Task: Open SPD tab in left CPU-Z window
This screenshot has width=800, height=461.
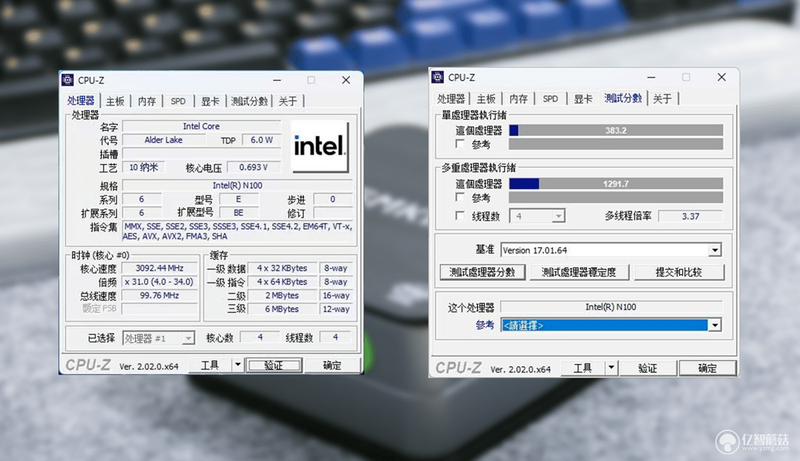Action: point(178,101)
